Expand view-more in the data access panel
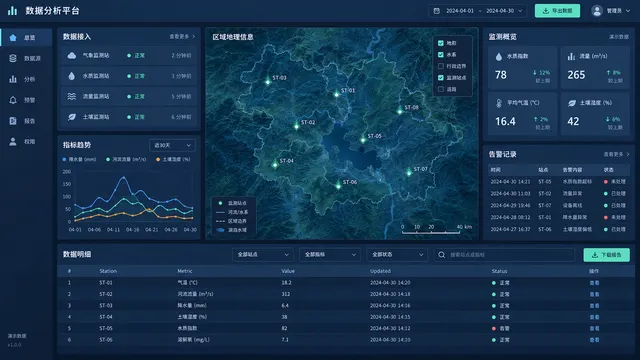 click(x=182, y=37)
